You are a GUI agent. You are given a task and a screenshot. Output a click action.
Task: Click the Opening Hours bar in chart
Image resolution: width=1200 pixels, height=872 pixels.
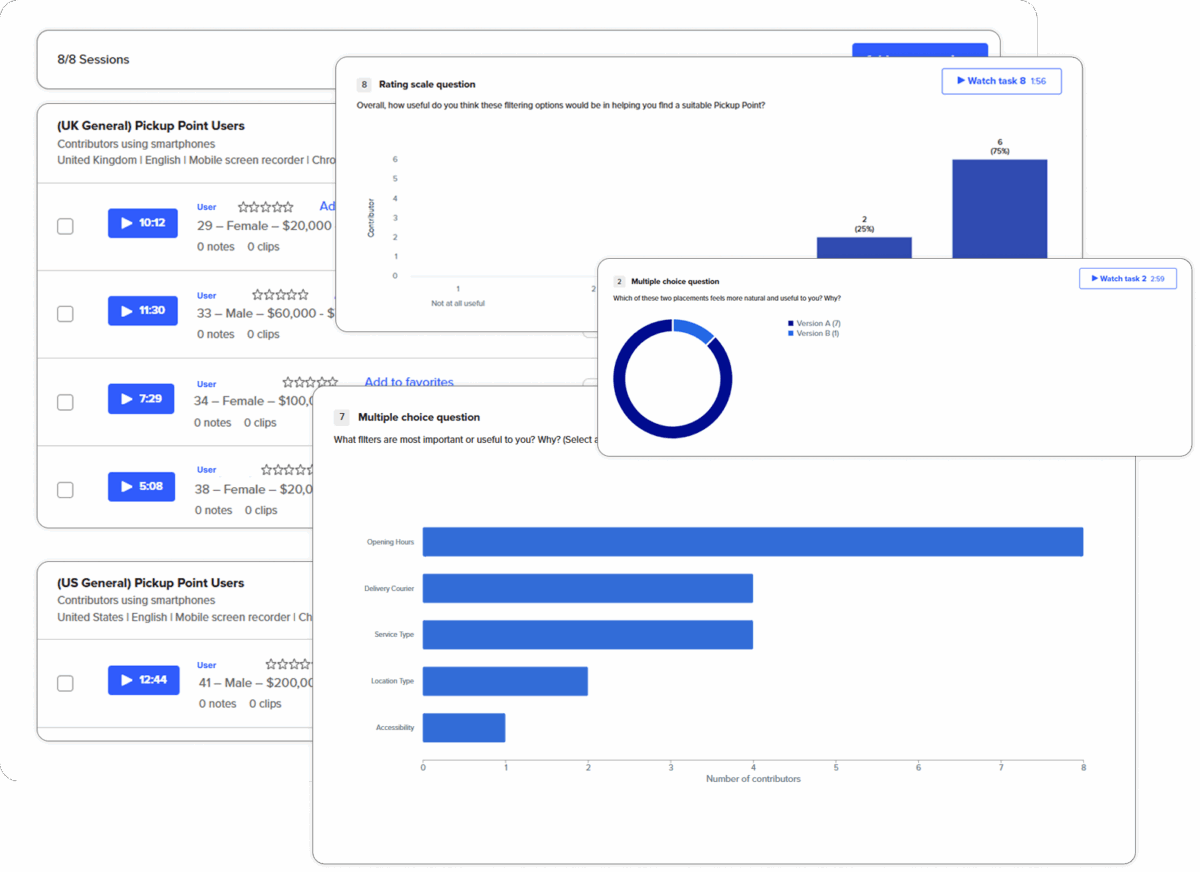pos(752,542)
